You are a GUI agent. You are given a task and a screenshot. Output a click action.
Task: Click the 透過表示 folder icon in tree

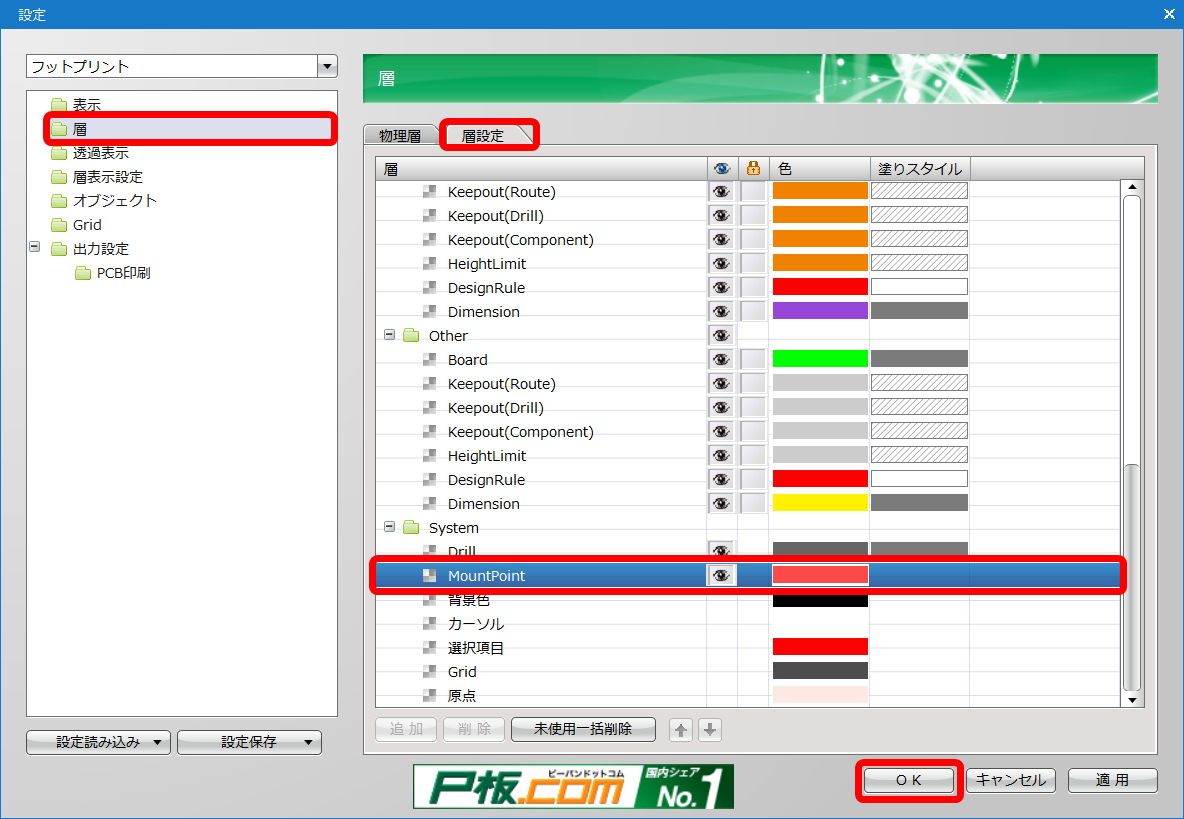(x=59, y=153)
